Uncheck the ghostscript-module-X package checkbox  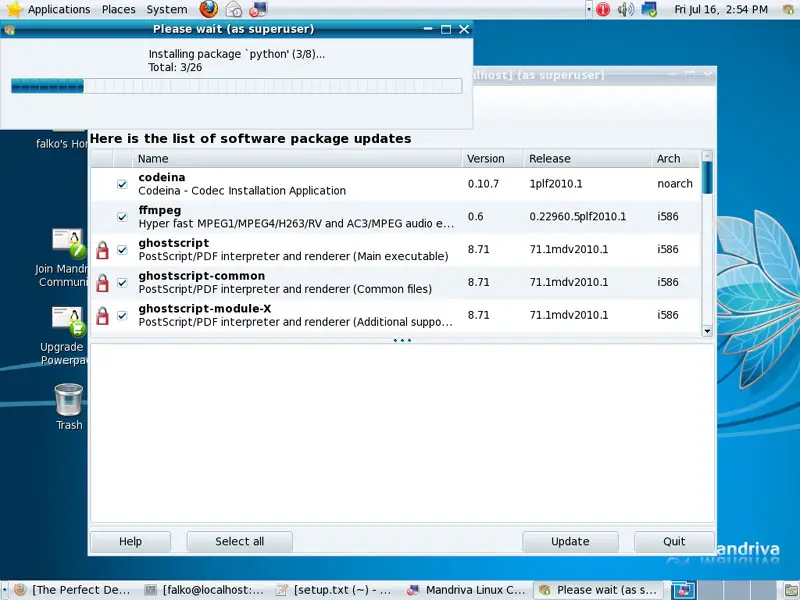(122, 315)
